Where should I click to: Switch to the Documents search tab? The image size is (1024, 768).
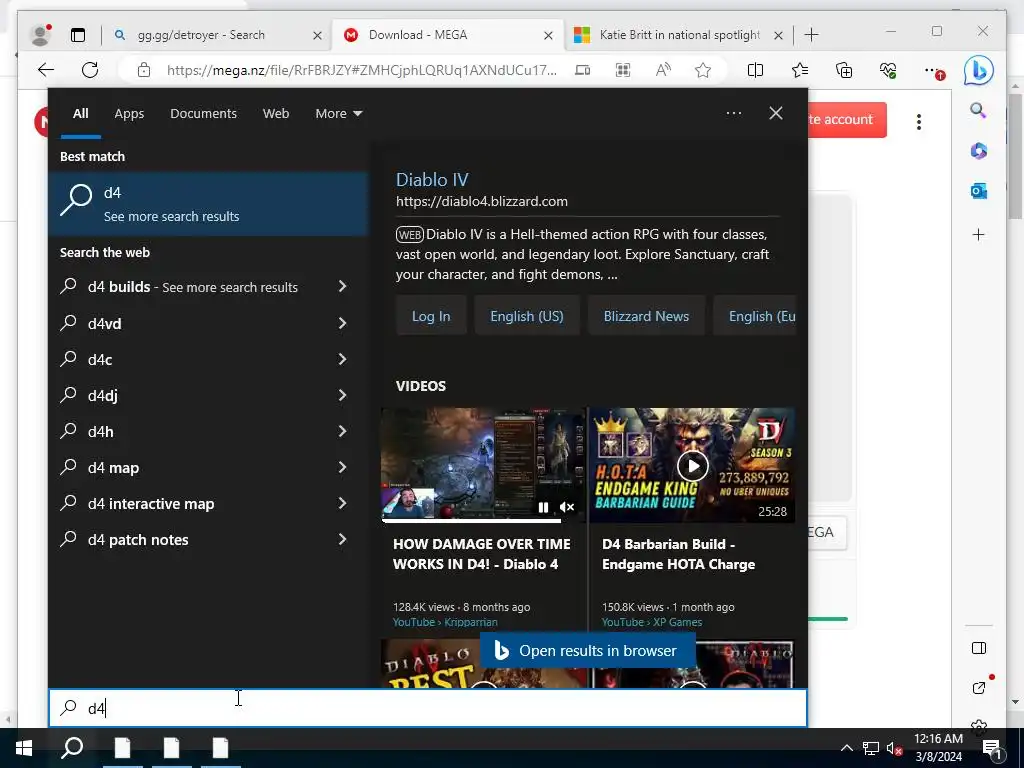(x=203, y=114)
